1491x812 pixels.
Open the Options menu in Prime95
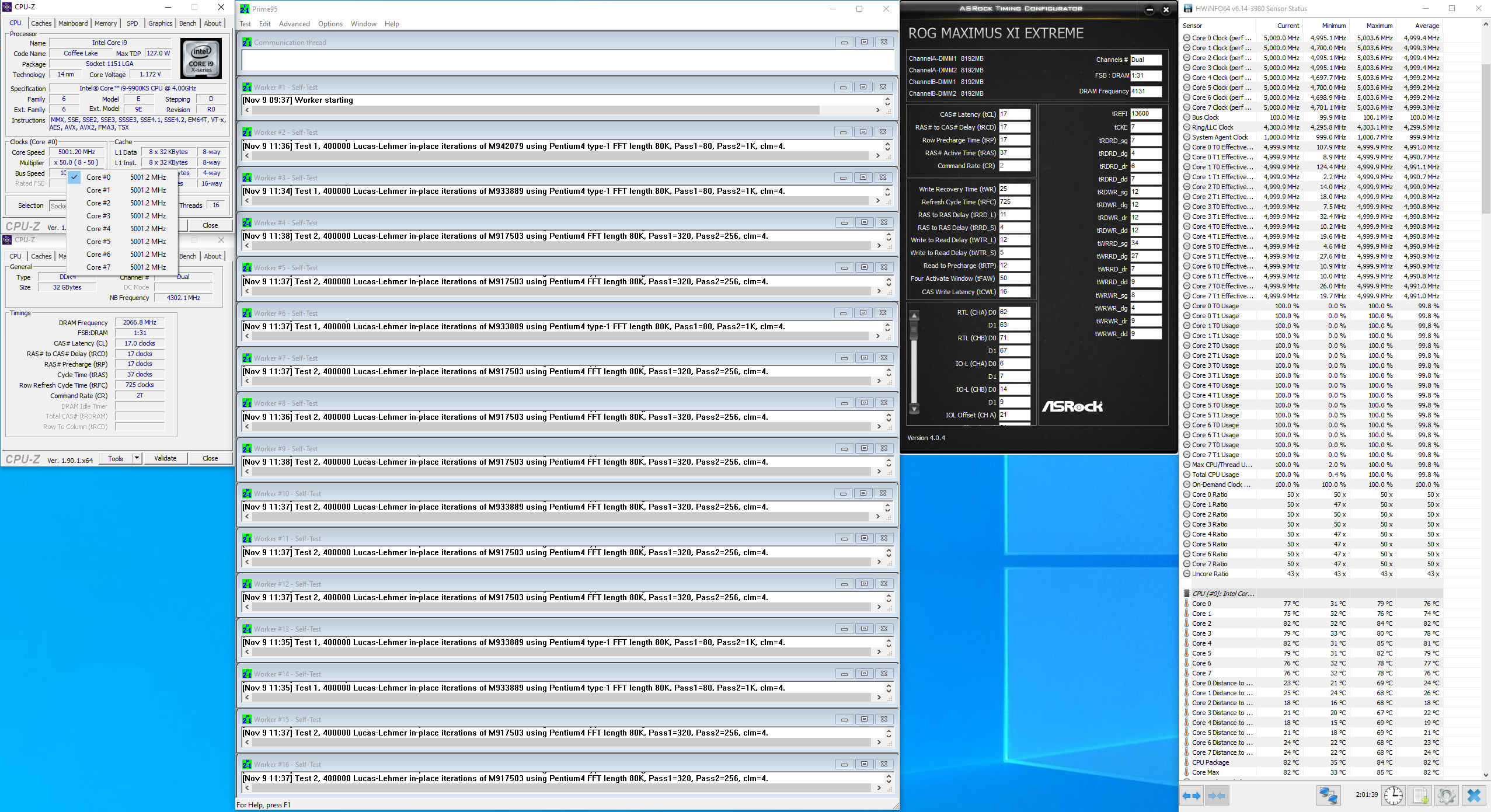coord(330,24)
